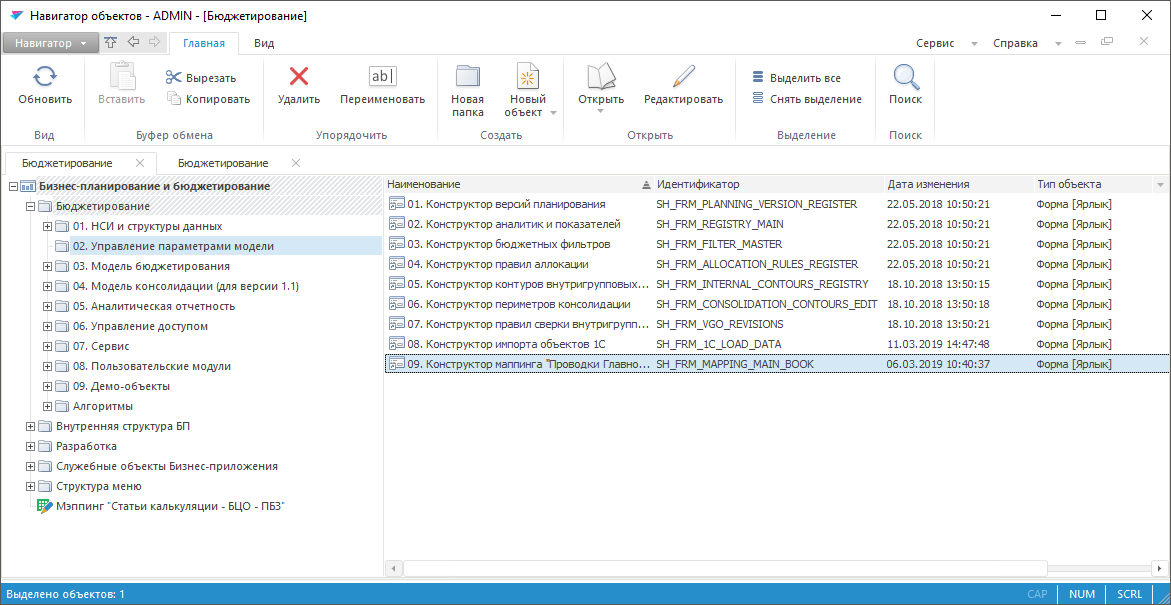This screenshot has height=605, width=1171.
Task: Click the Вырезать scissors icon
Action: tap(173, 78)
